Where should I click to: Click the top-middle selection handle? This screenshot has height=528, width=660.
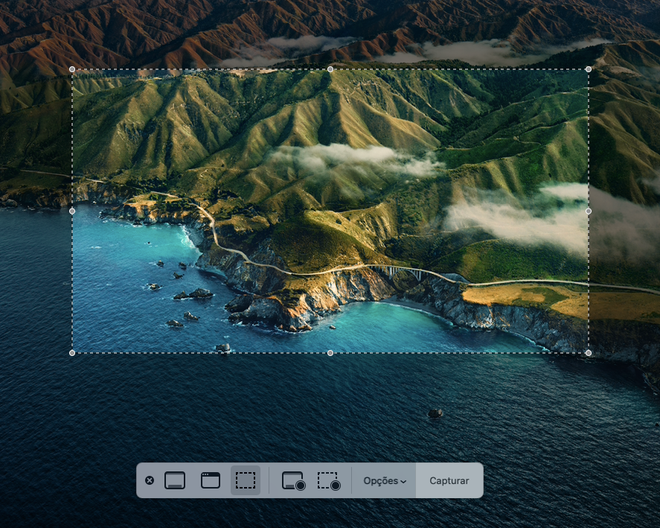point(330,69)
